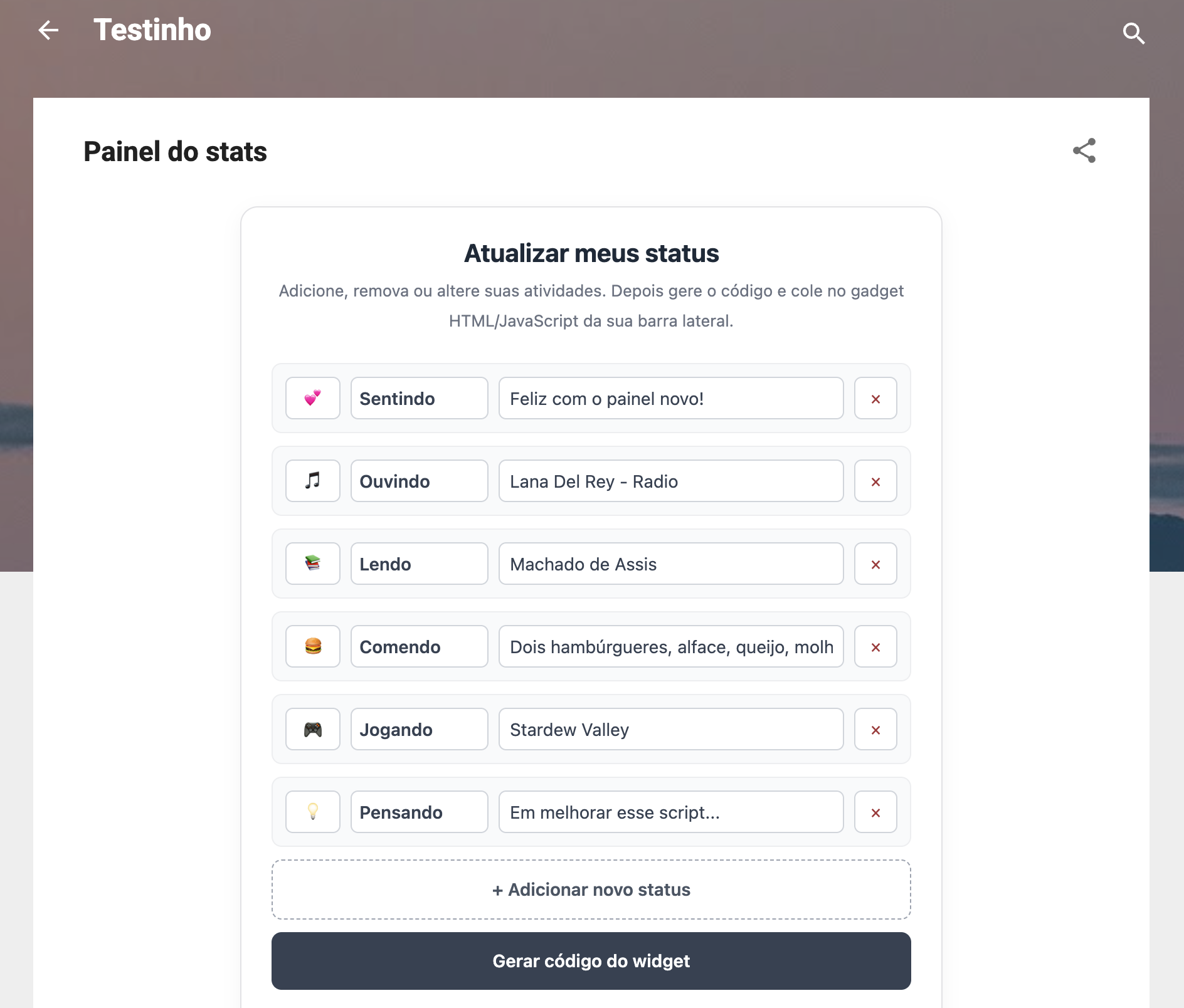
Task: Click the share icon beside the post title
Action: (x=1084, y=150)
